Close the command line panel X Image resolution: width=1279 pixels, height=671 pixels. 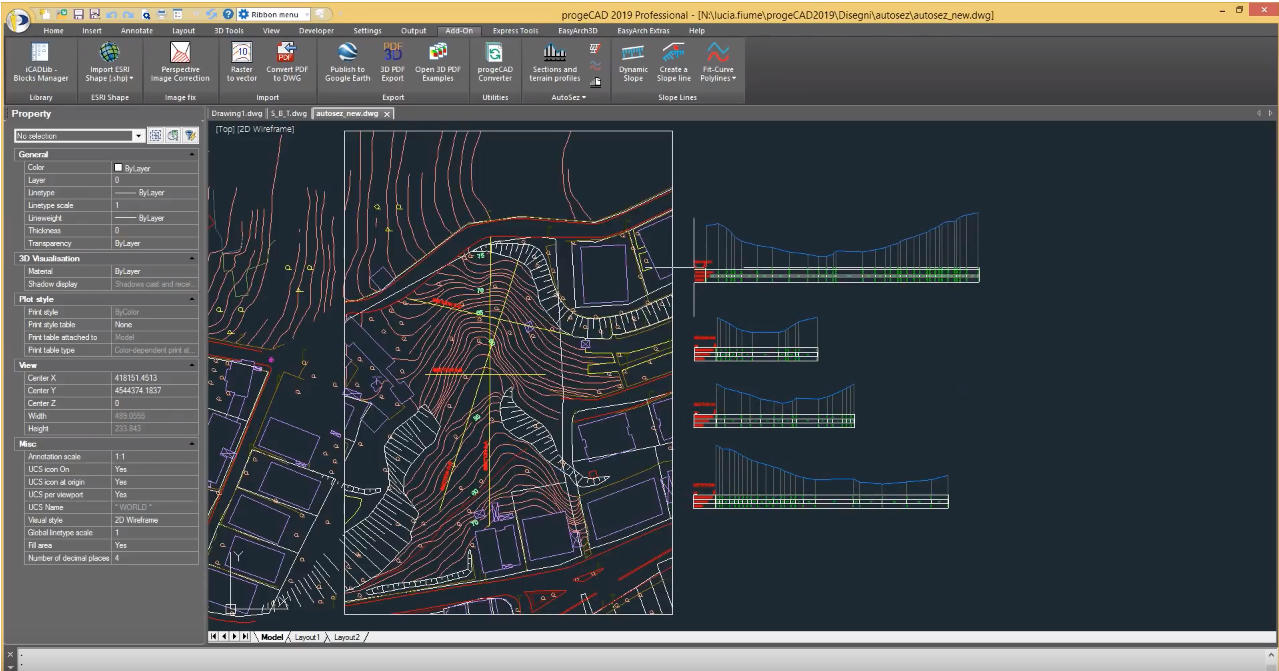pyautogui.click(x=9, y=653)
